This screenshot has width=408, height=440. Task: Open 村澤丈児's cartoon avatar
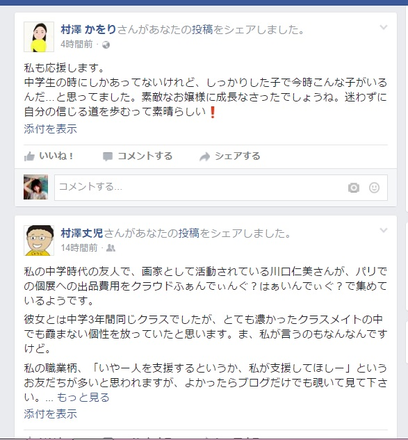39,240
